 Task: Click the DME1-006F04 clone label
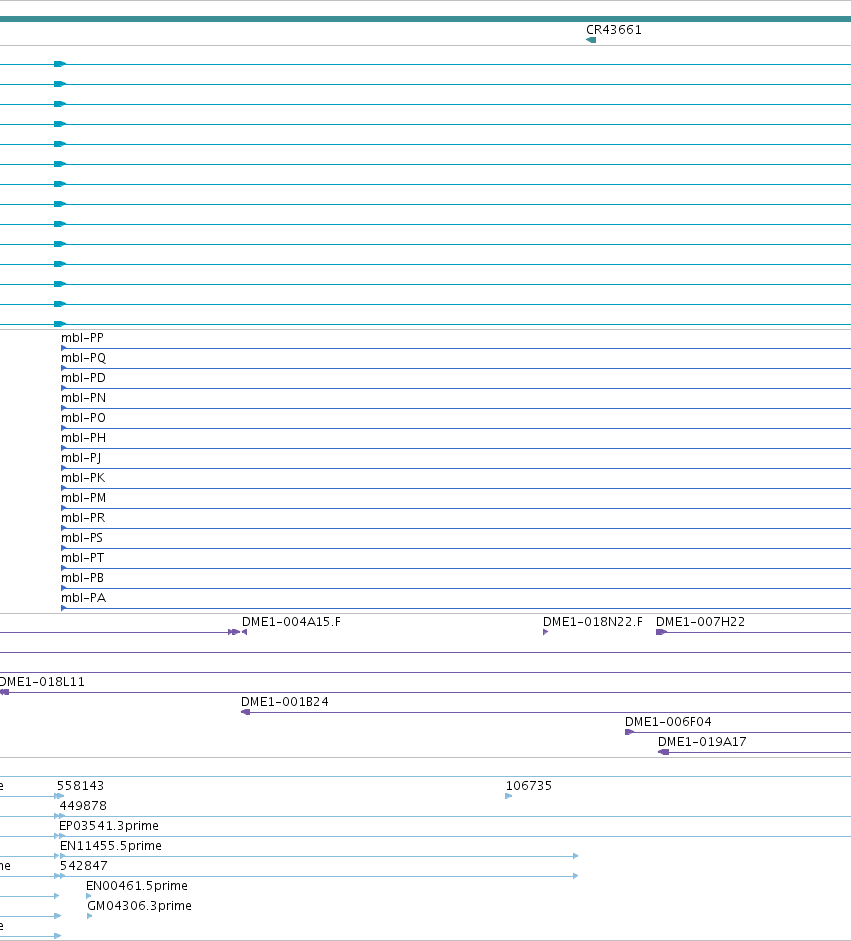click(x=668, y=722)
